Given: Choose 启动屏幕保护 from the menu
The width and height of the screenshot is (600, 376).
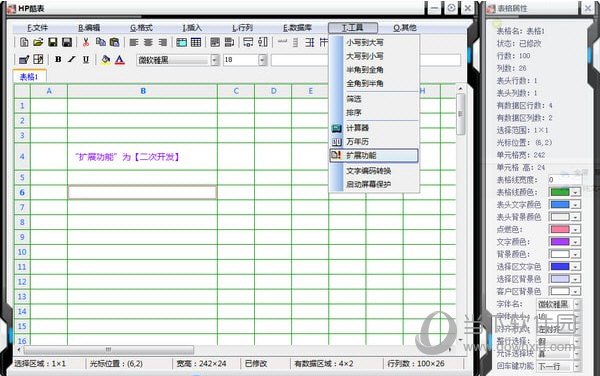Looking at the screenshot, I should coord(368,184).
